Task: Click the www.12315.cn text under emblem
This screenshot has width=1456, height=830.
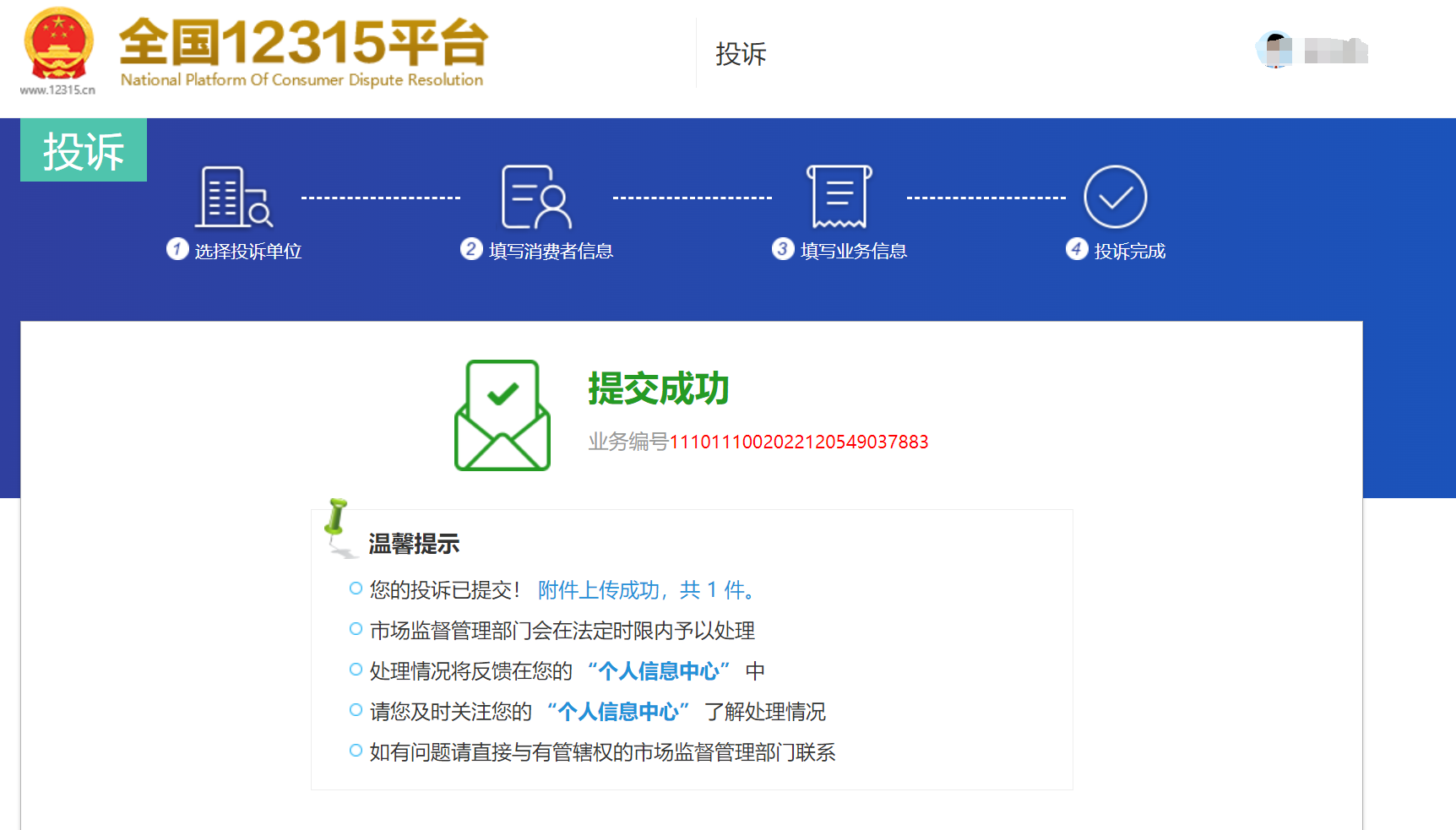Action: [x=57, y=90]
